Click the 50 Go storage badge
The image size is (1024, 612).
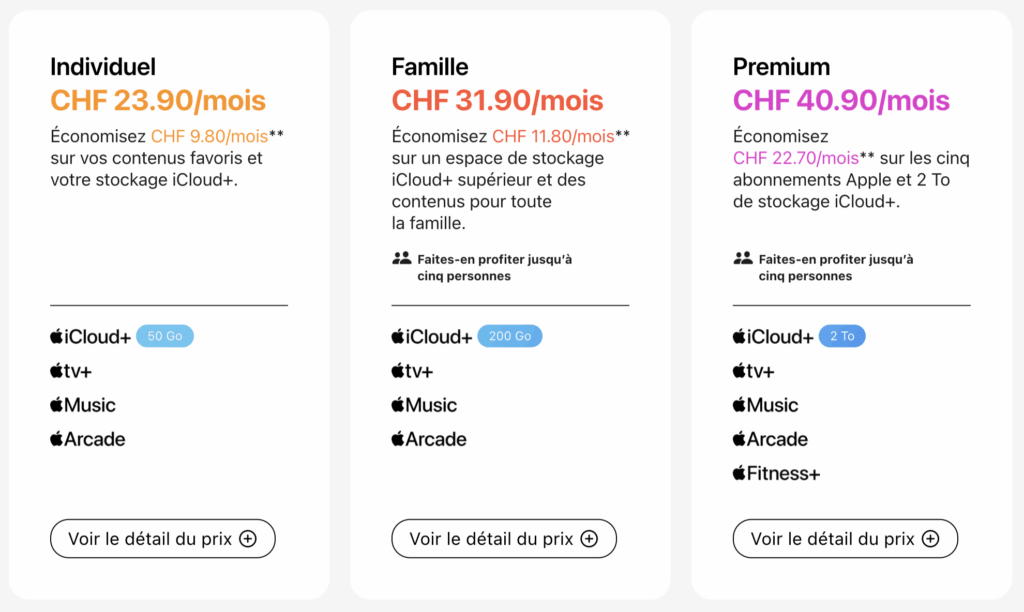pos(165,337)
